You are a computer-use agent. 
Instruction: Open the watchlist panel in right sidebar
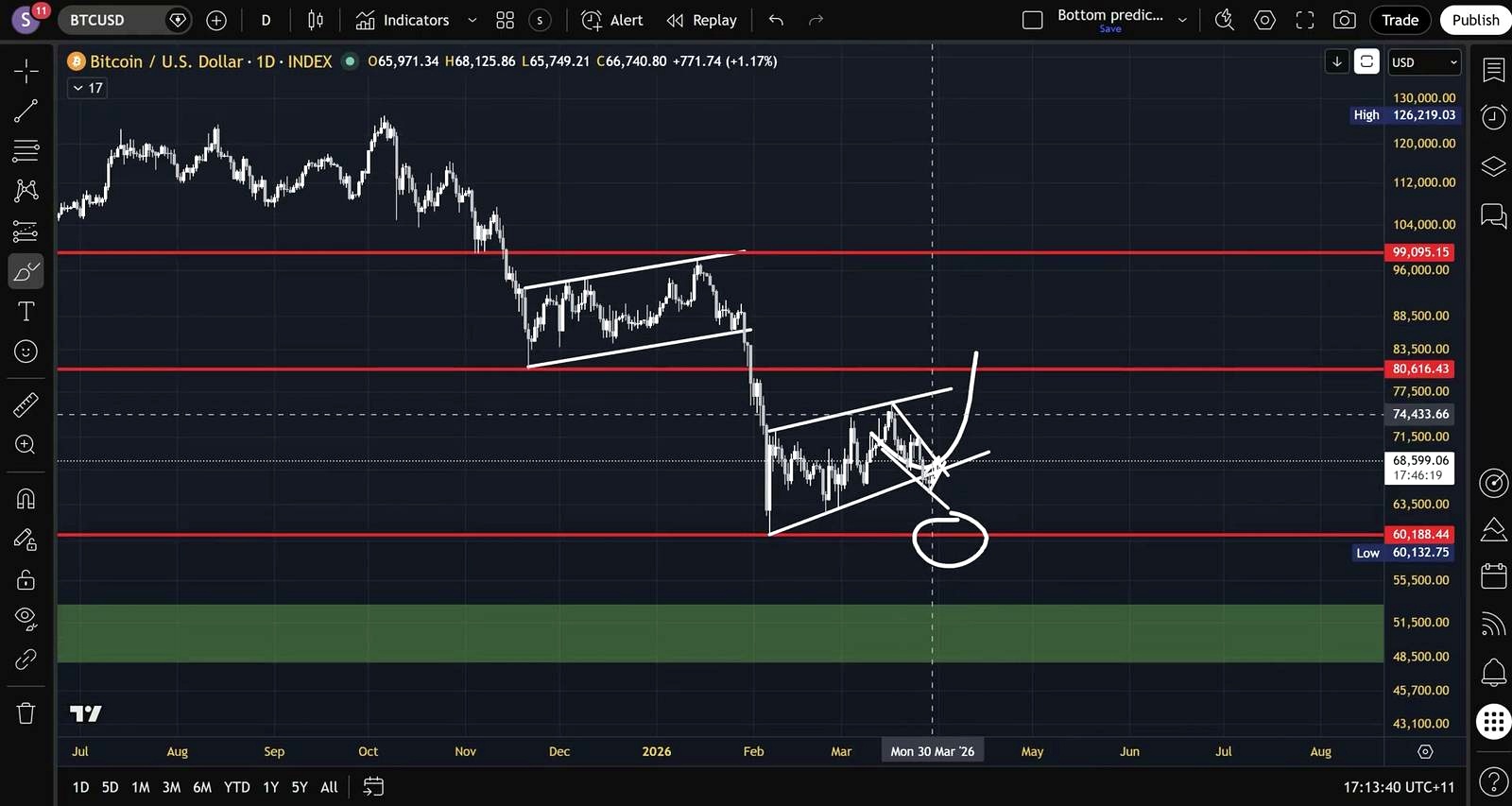tap(1493, 70)
